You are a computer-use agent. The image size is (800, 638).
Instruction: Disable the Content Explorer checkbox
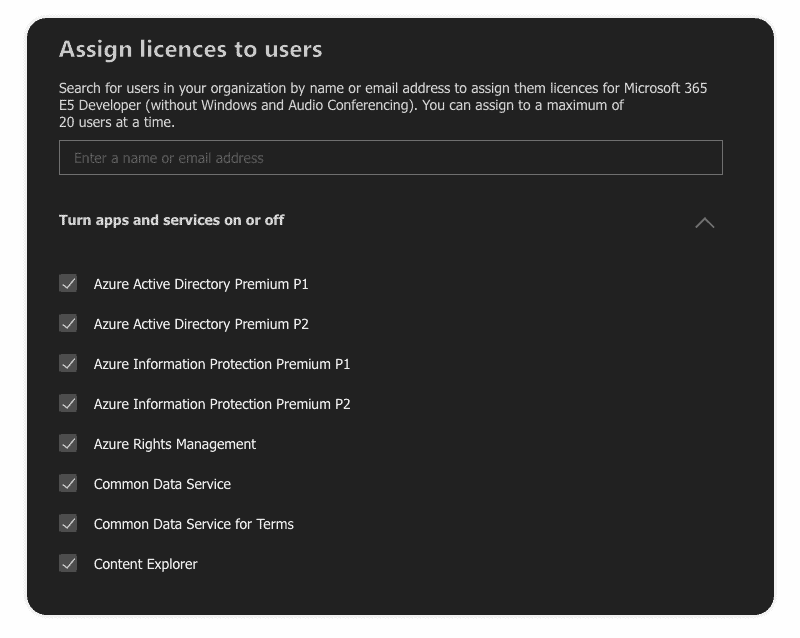click(x=68, y=563)
